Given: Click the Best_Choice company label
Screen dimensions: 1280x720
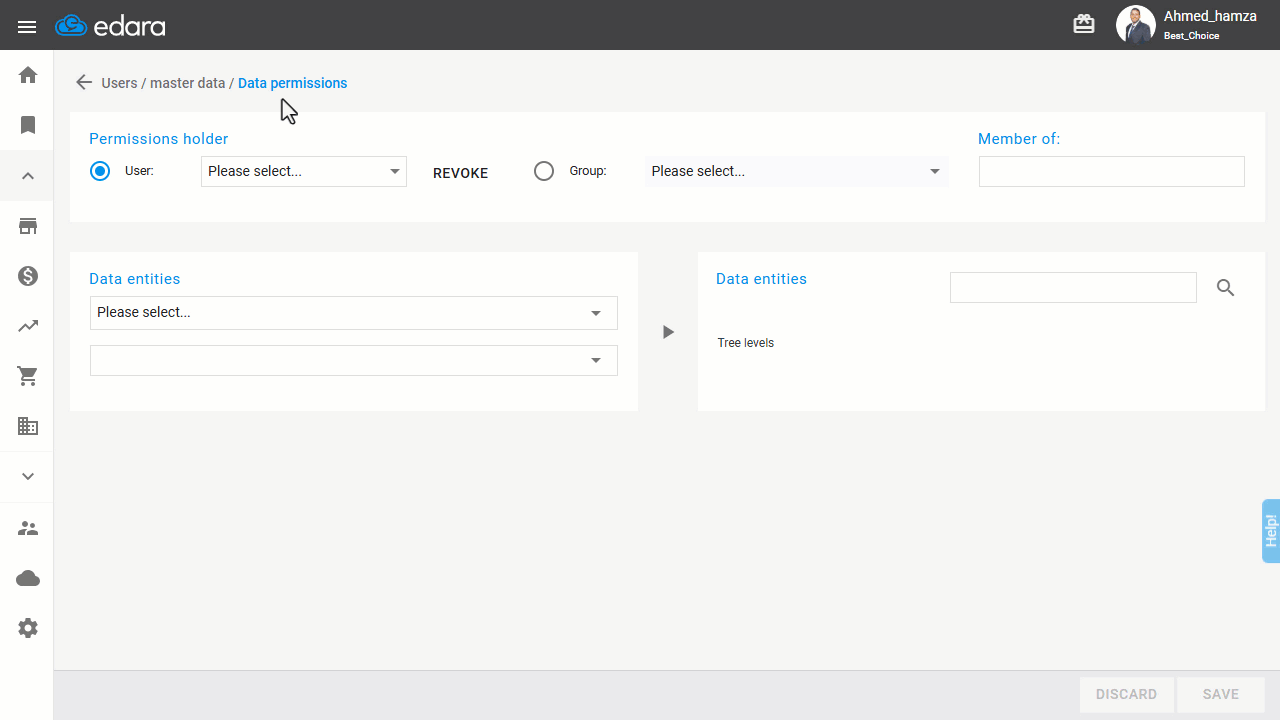Looking at the screenshot, I should coord(1191,36).
